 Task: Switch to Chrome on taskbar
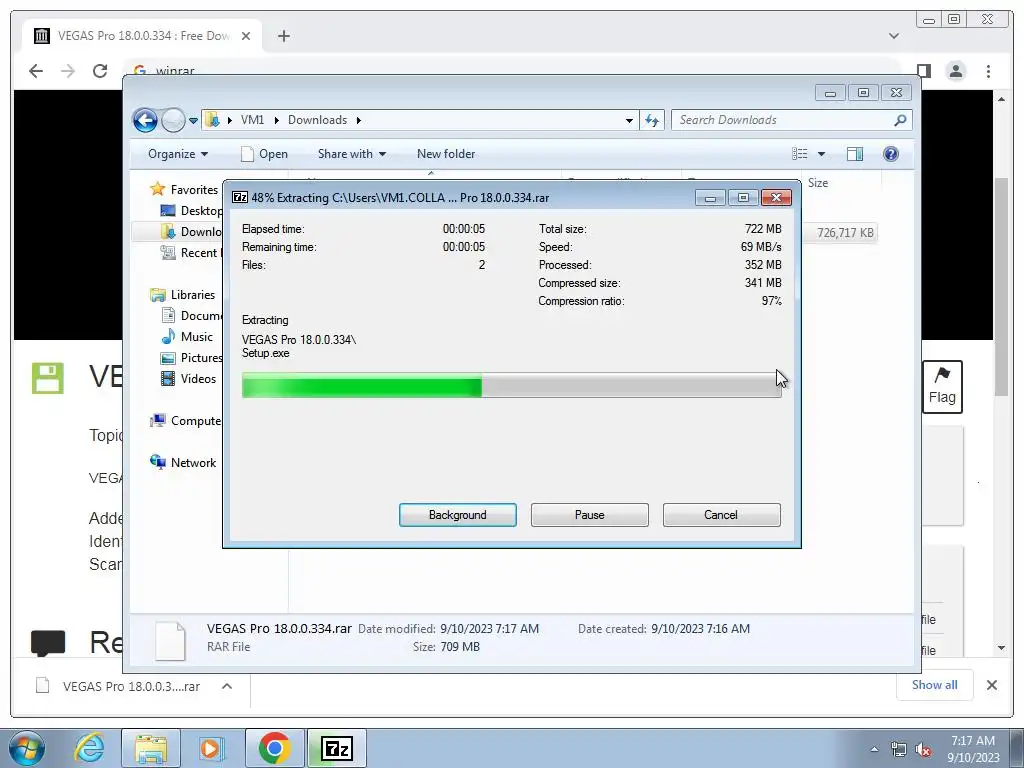[275, 748]
